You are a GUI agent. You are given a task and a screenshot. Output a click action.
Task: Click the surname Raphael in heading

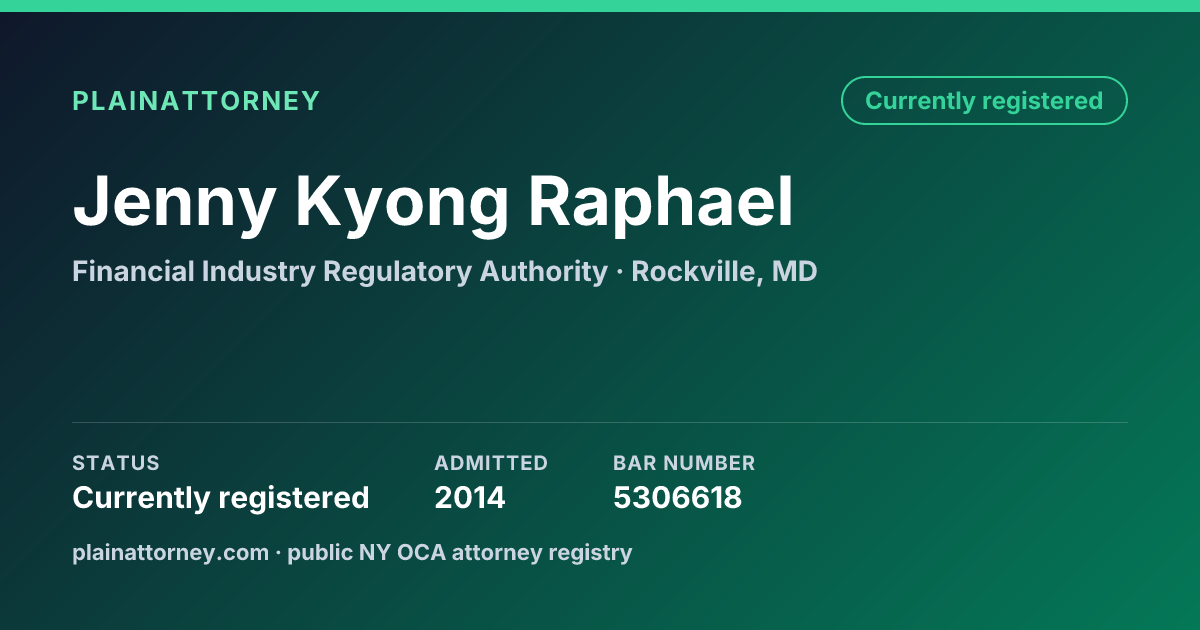coord(661,203)
